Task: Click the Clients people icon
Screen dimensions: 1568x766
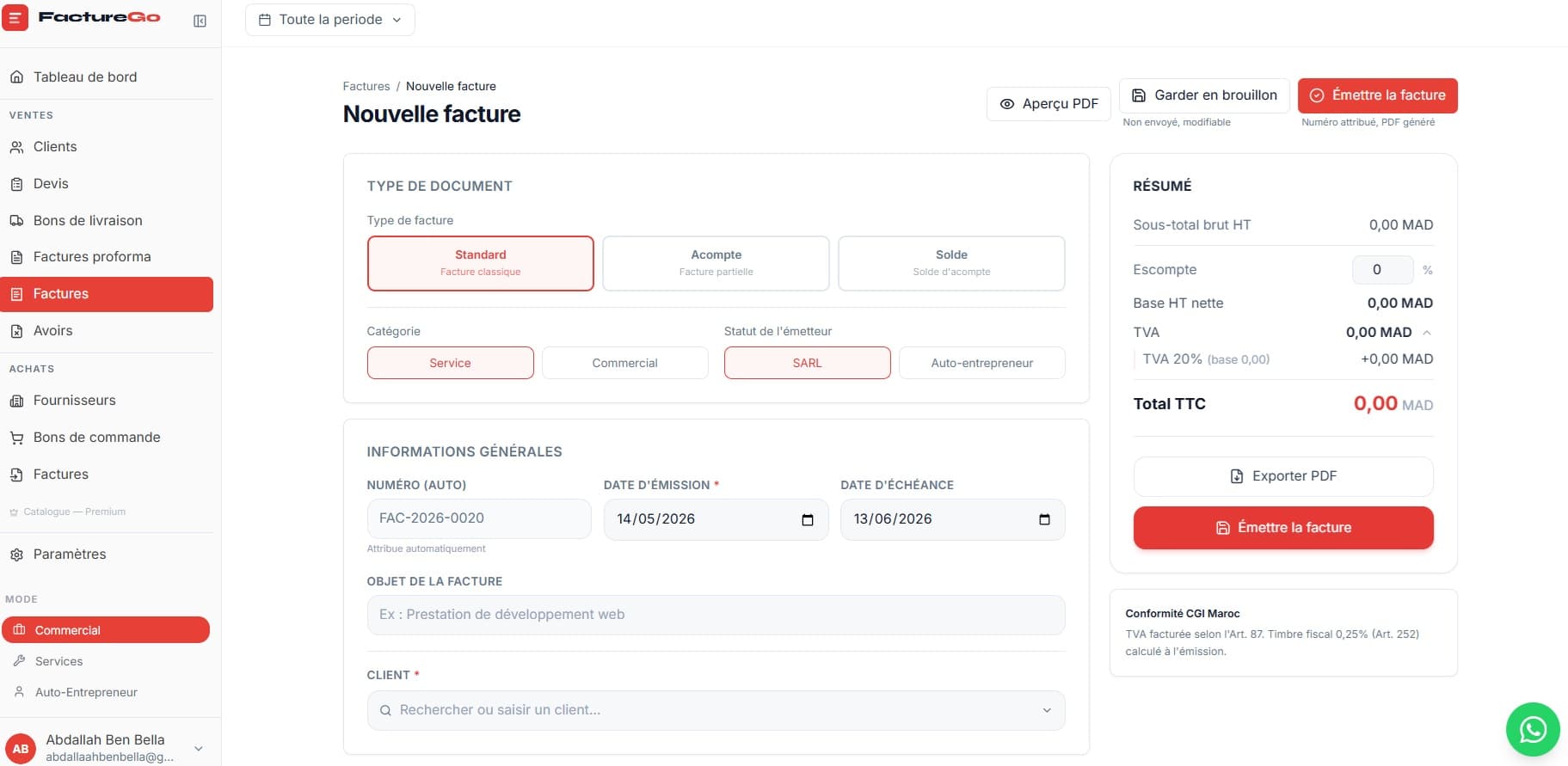Action: (16, 147)
